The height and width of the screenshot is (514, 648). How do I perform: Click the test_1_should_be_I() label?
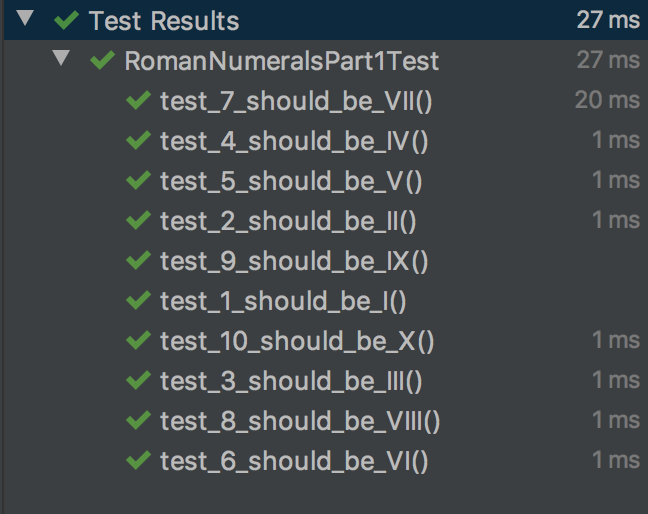coord(283,301)
